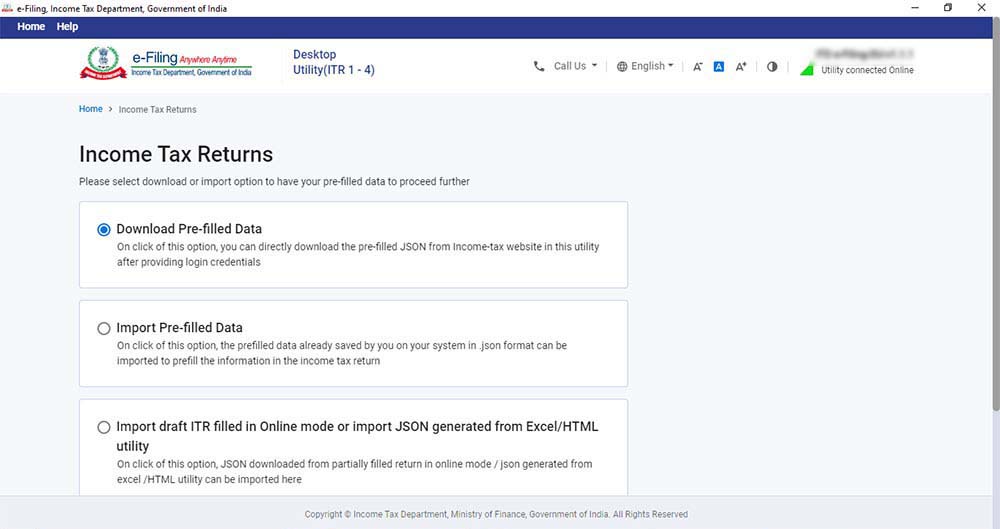Go to Home via breadcrumb link
The height and width of the screenshot is (529, 1000).
90,109
